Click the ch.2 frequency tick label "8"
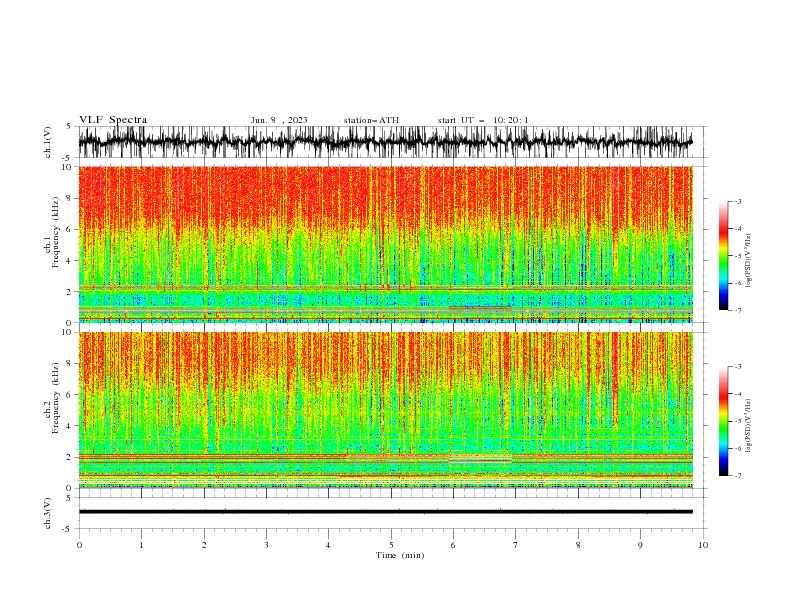 point(69,364)
